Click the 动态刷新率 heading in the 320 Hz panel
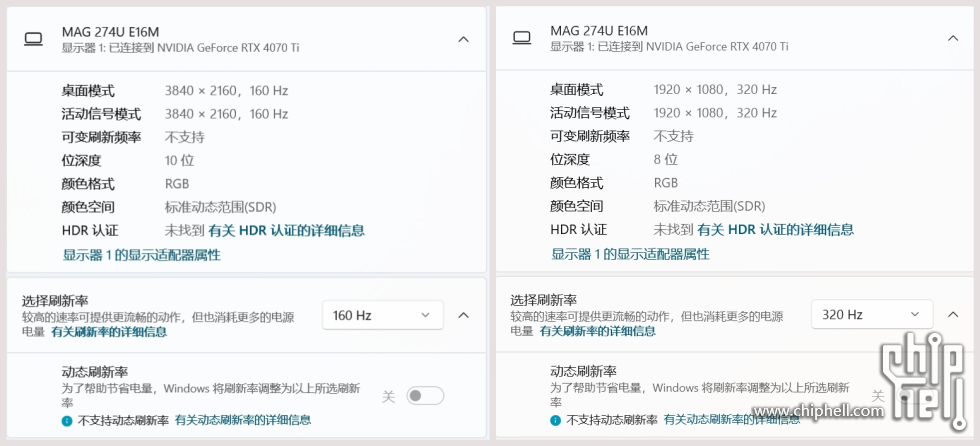The image size is (980, 446). [x=584, y=371]
